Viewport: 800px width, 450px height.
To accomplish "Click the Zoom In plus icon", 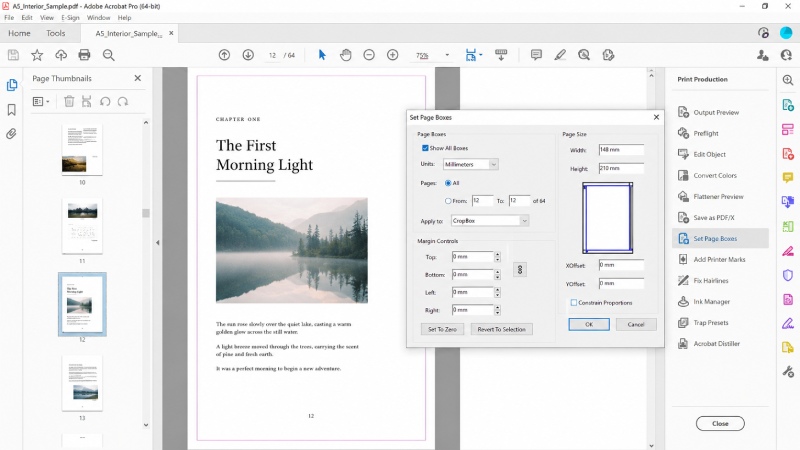I will pos(392,55).
